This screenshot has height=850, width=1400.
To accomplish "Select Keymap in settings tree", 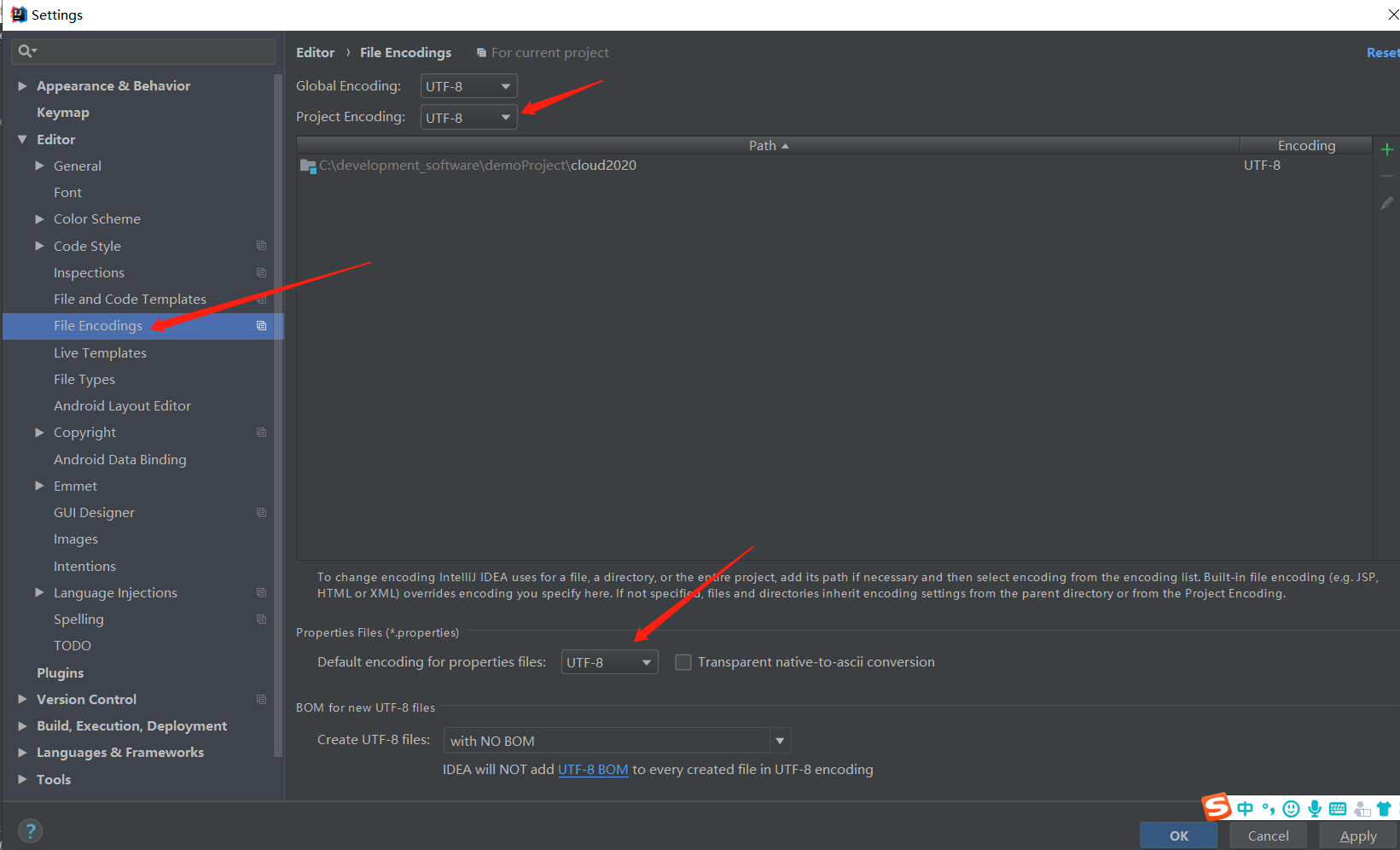I will (x=63, y=113).
